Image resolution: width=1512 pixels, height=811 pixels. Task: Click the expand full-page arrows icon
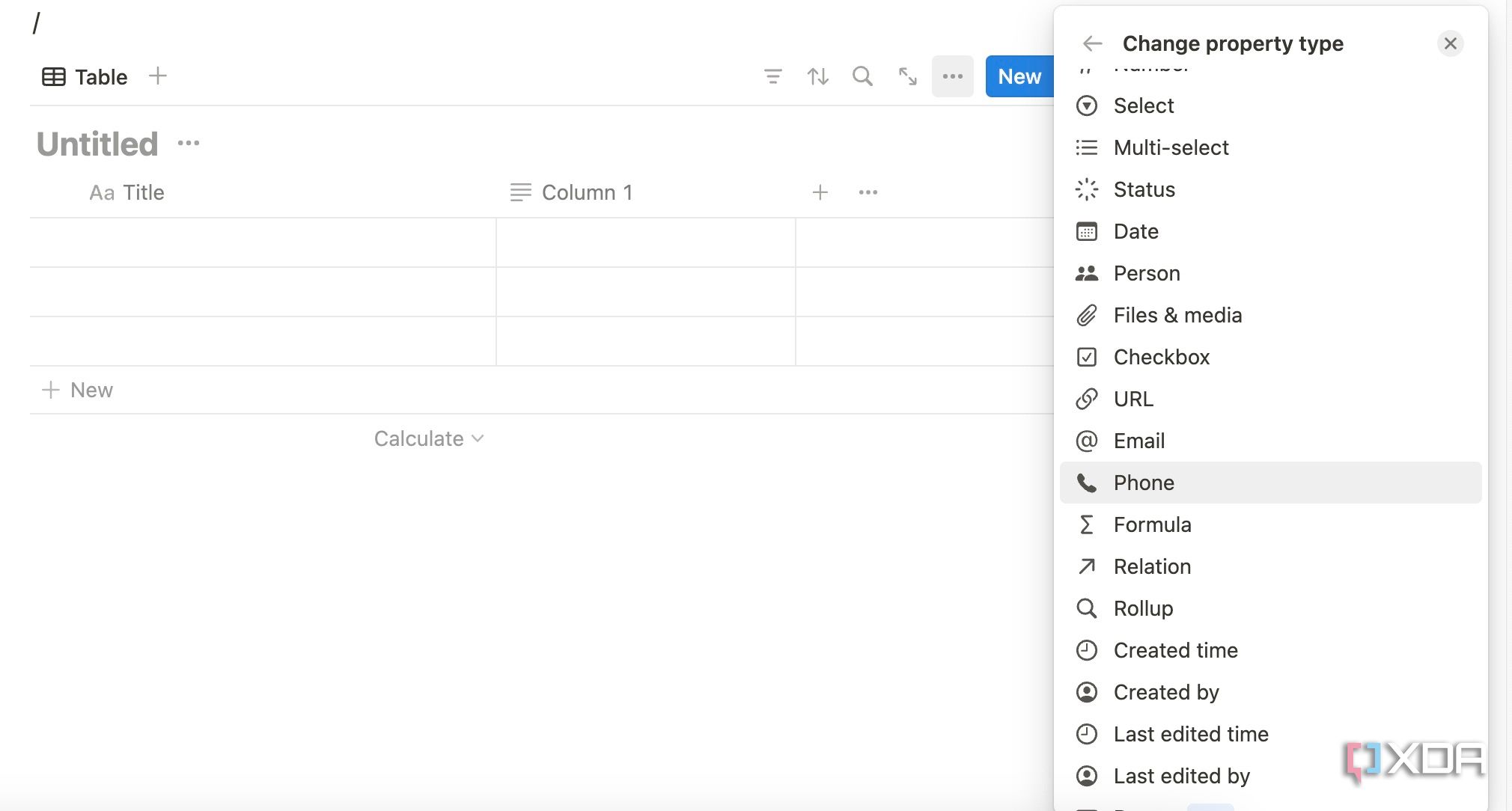(907, 76)
